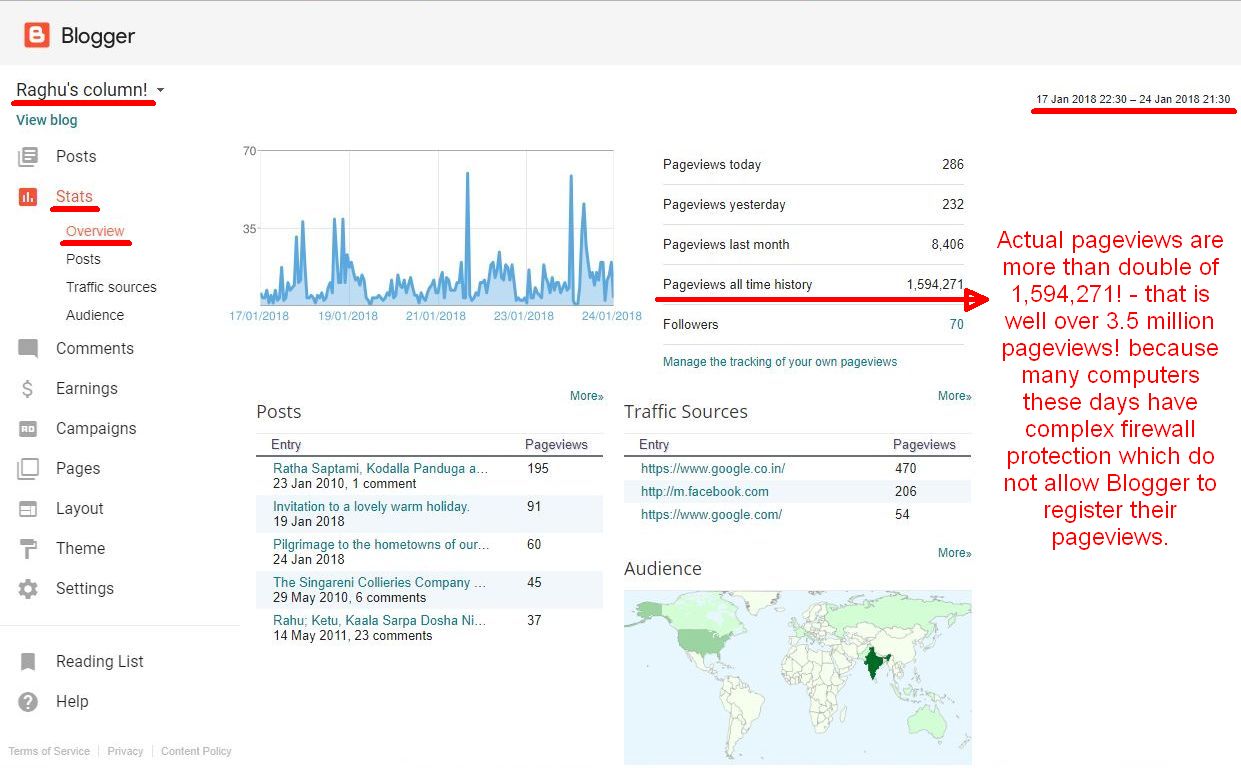Click the date range 17 Jan 2018 text
Viewport: 1241px width, 768px height.
pos(1133,99)
